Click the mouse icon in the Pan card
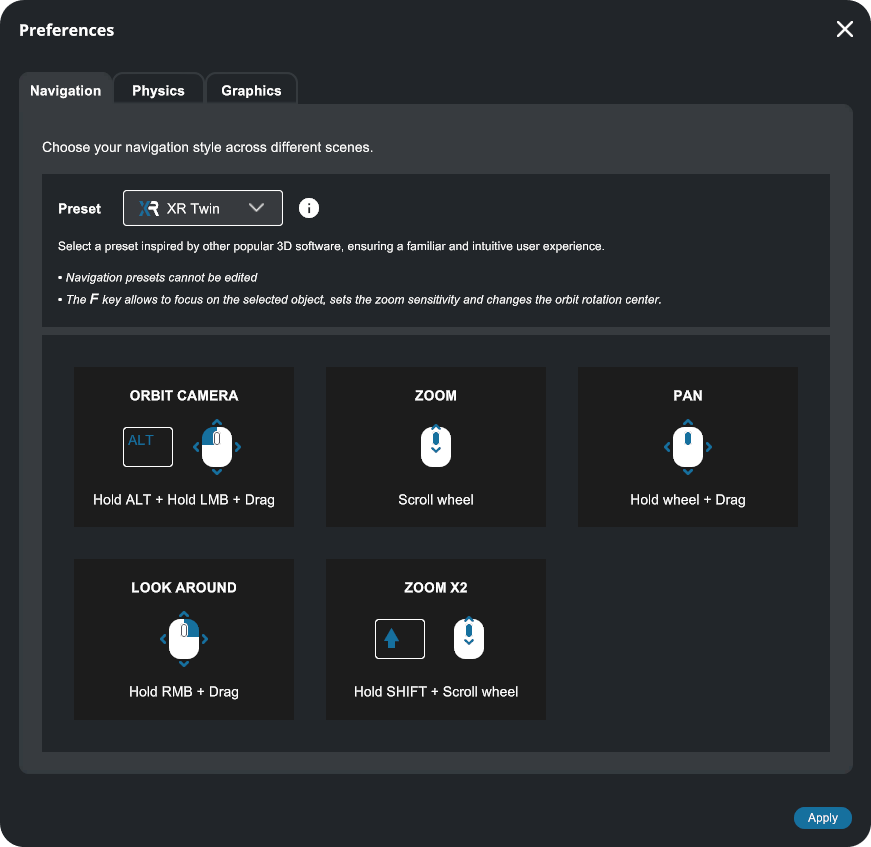Image resolution: width=871 pixels, height=847 pixels. coord(687,447)
